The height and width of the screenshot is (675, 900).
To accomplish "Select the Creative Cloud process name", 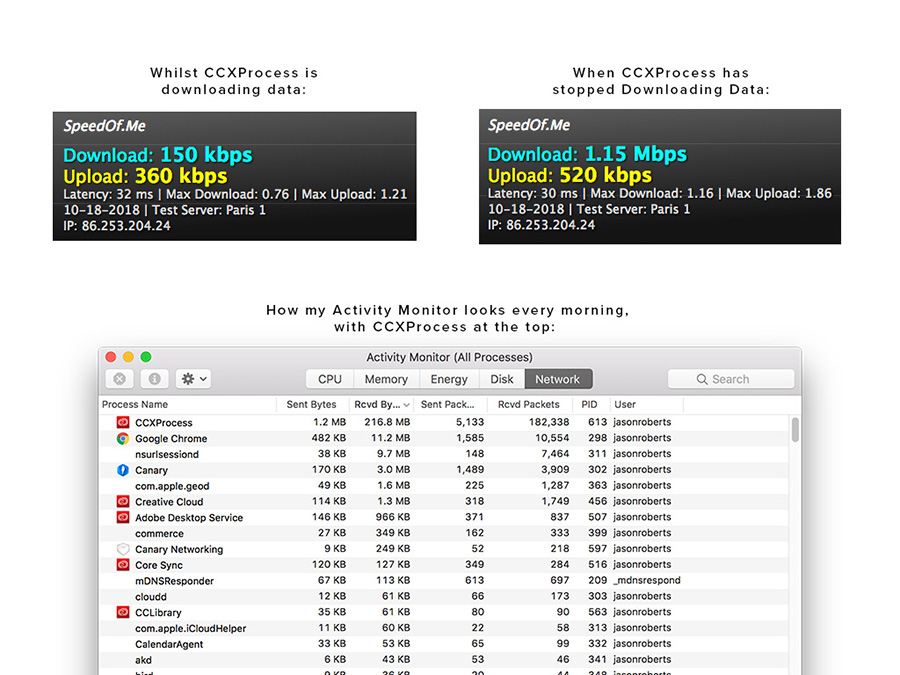I will click(169, 502).
